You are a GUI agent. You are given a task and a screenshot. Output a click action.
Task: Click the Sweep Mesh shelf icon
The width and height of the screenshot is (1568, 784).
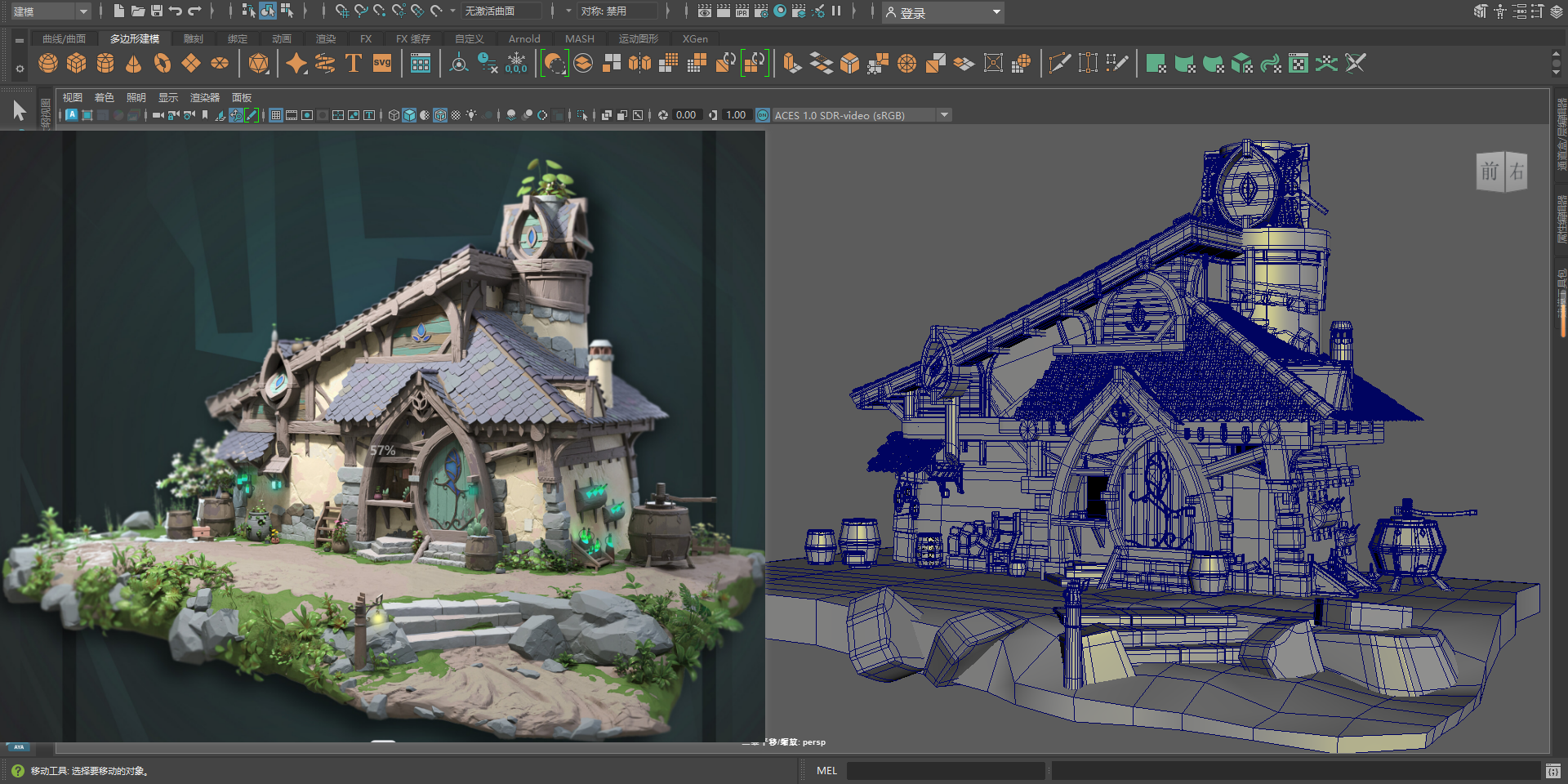325,63
